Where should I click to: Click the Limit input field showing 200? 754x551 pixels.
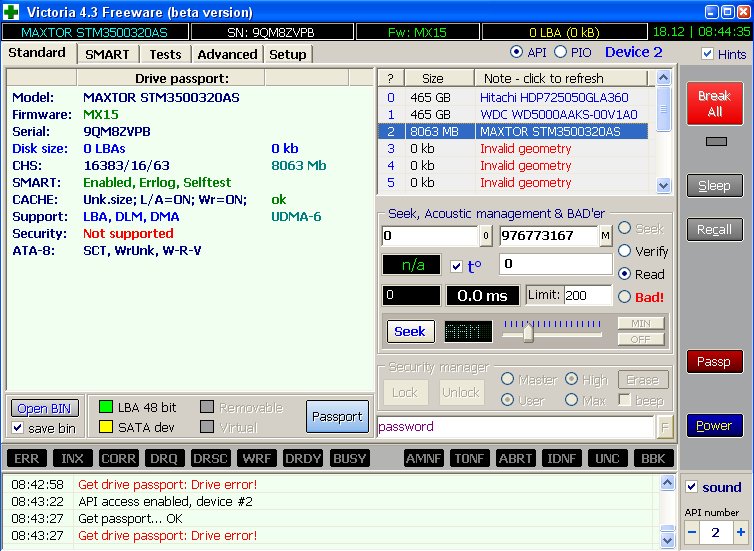(x=587, y=295)
